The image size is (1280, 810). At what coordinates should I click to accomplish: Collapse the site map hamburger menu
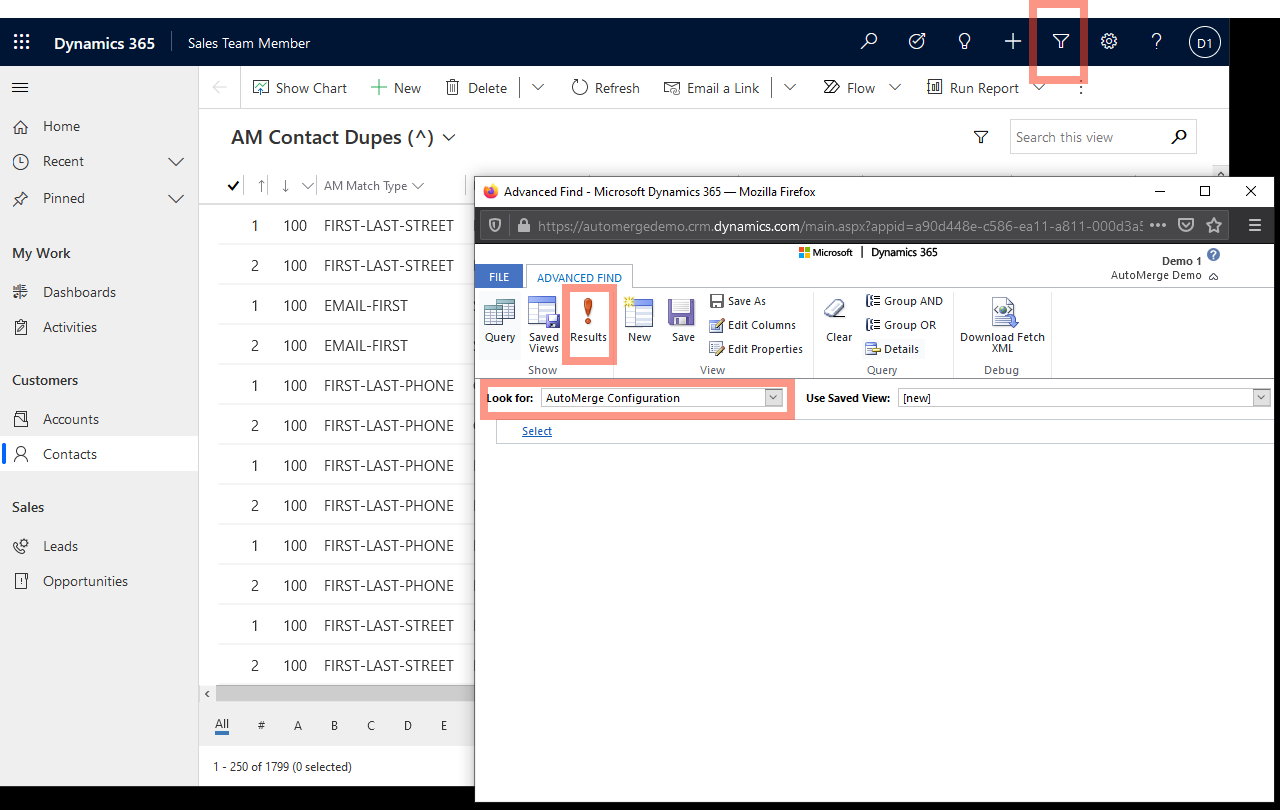click(20, 88)
